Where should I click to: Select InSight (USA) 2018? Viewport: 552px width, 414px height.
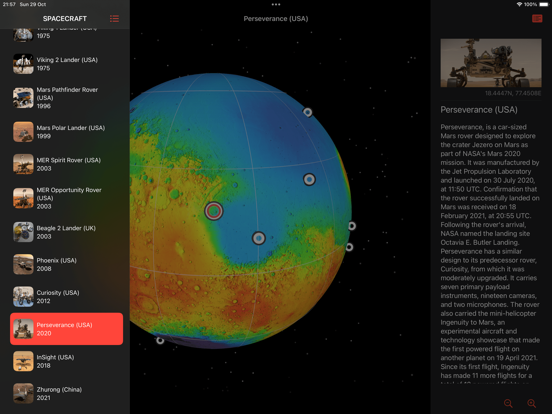point(67,361)
